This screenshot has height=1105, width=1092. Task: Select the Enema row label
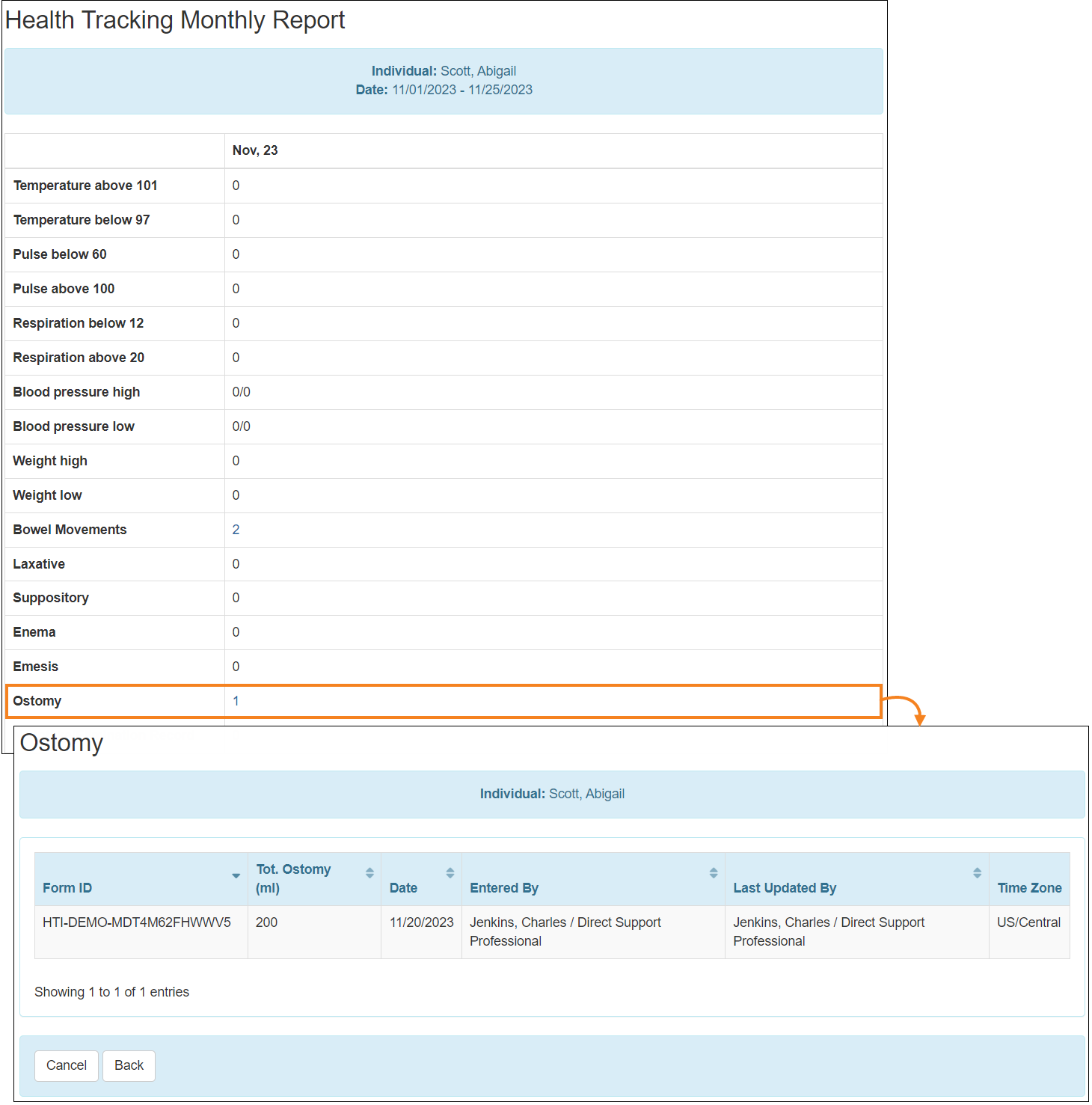34,632
